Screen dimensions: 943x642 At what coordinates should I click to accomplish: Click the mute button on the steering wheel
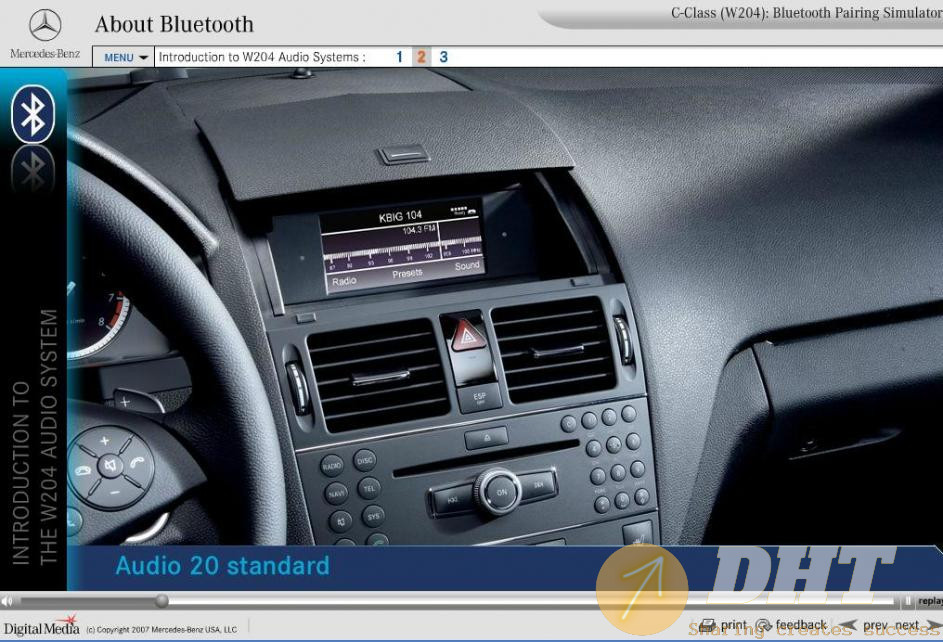click(109, 466)
